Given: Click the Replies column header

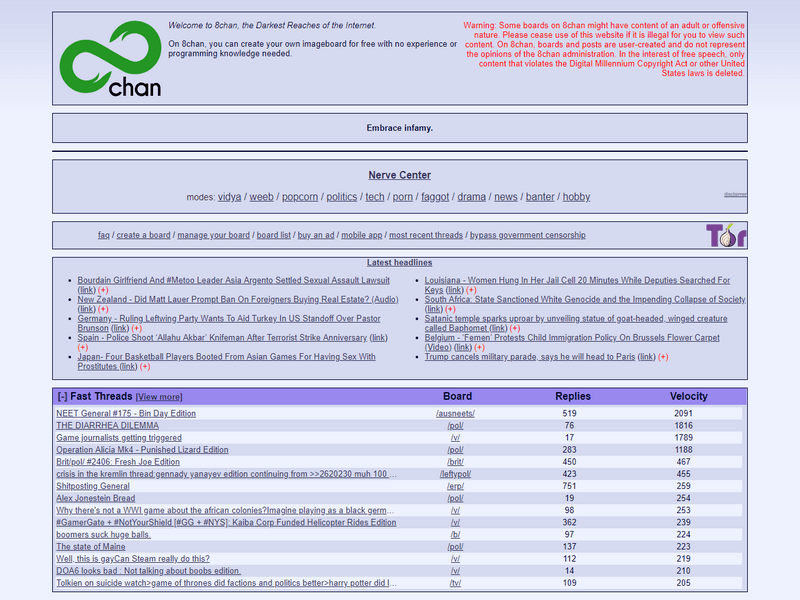Looking at the screenshot, I should click(572, 396).
